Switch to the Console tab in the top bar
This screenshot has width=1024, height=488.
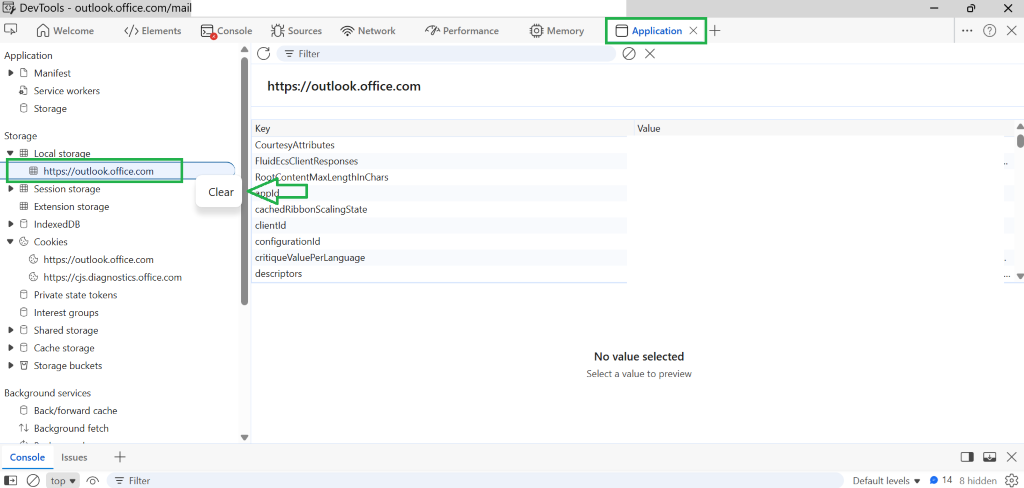pos(227,31)
